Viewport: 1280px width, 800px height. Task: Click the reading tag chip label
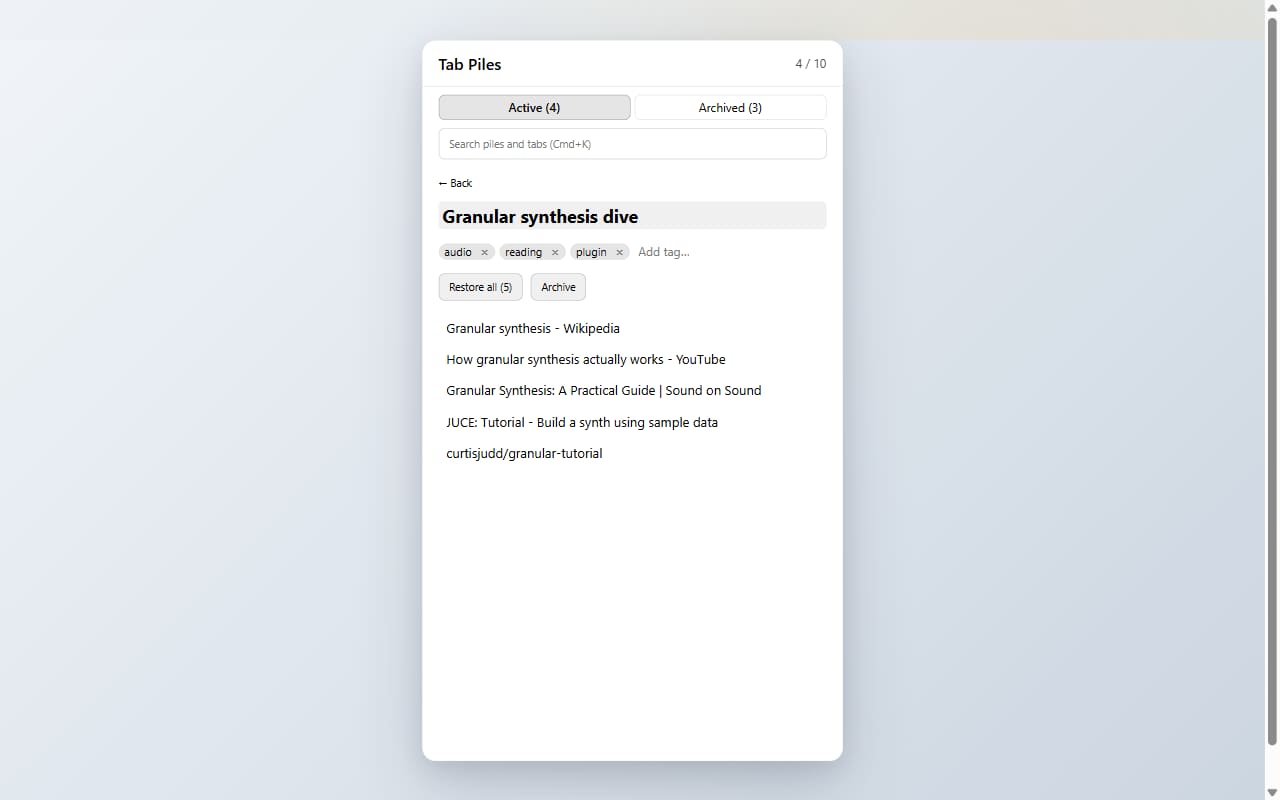click(x=523, y=252)
